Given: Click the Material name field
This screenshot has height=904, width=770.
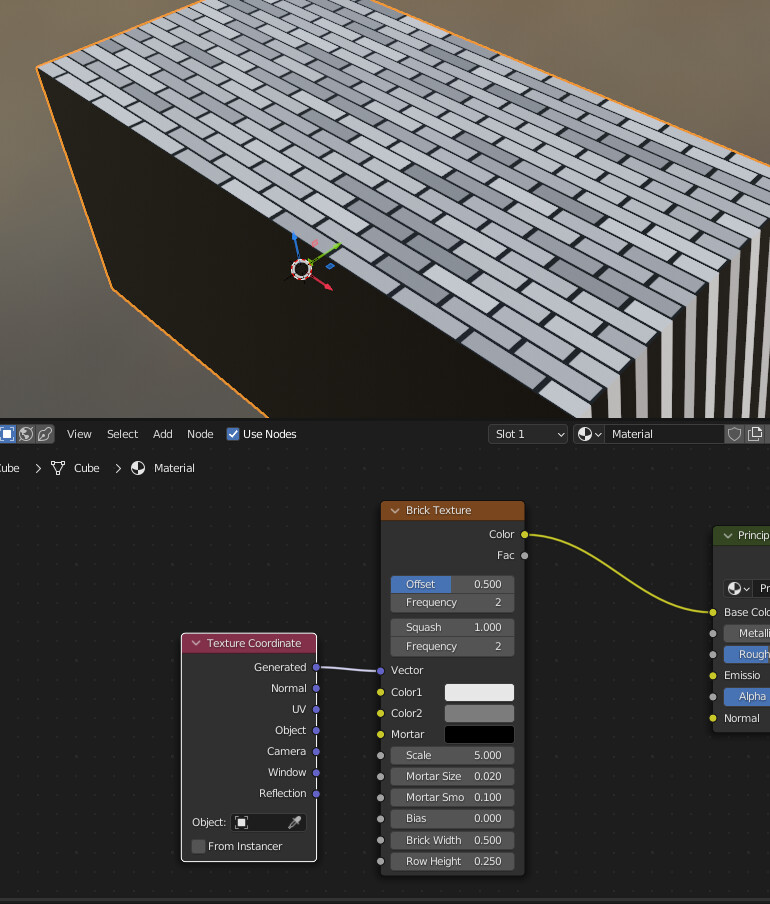Looking at the screenshot, I should pos(664,434).
